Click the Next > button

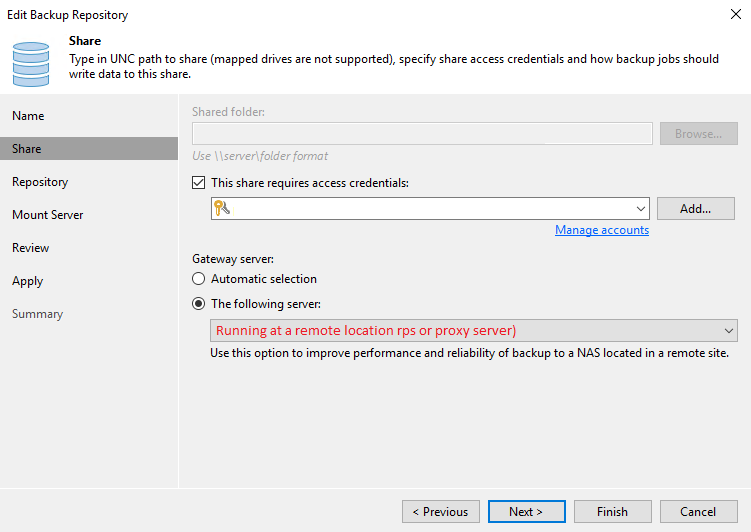526,511
